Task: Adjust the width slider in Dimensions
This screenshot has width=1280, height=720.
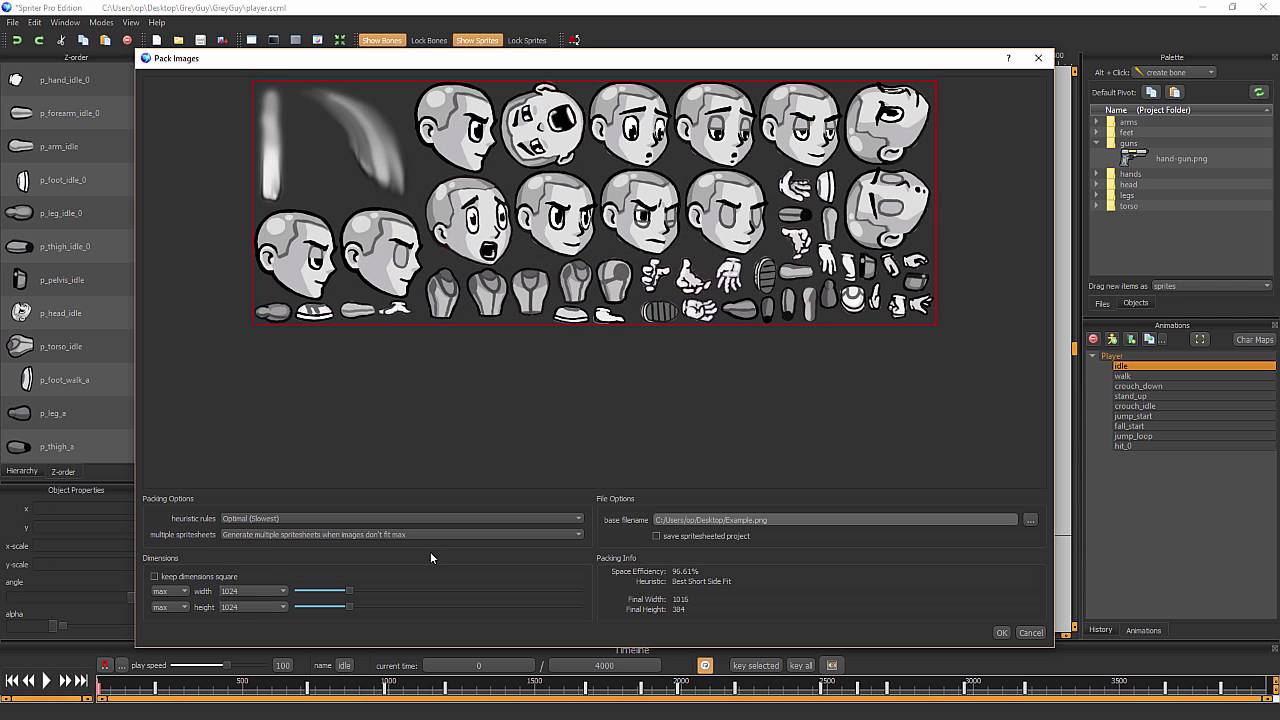Action: pyautogui.click(x=349, y=591)
